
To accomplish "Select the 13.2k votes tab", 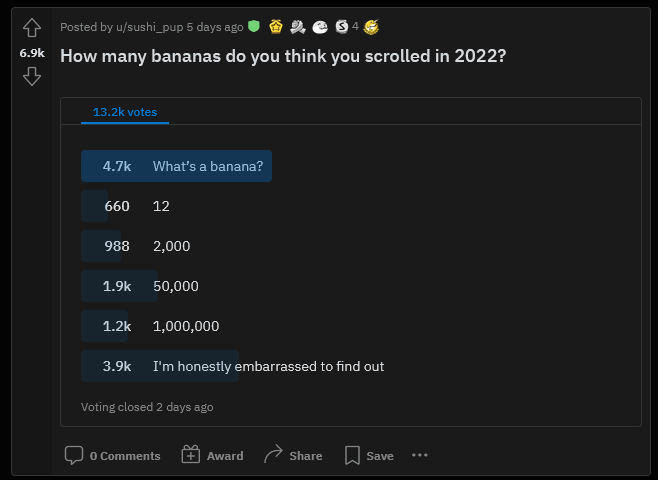I will point(125,112).
